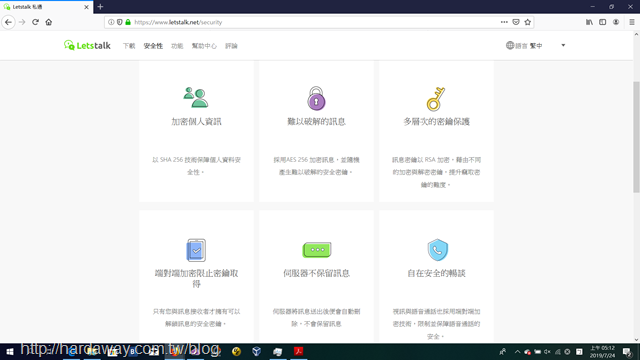Click the green padlock site security icon

(x=128, y=22)
